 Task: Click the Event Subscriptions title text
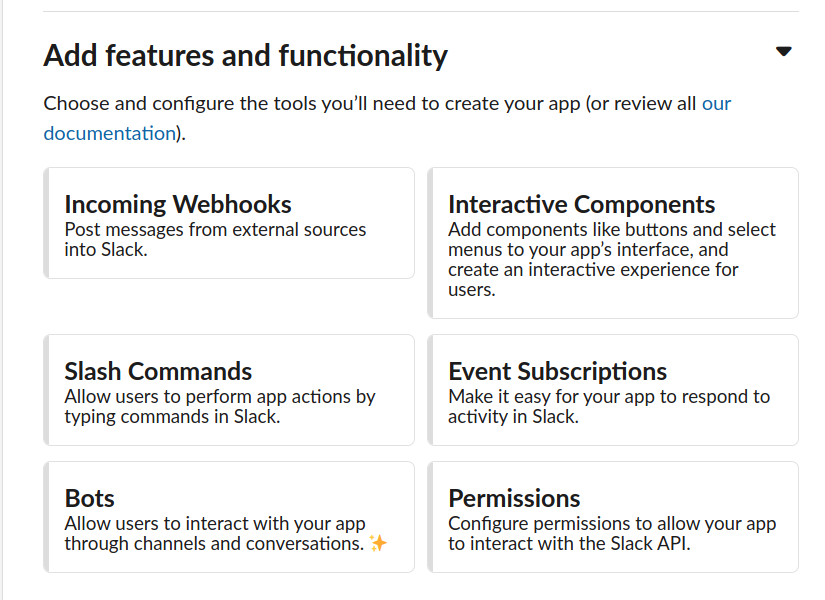557,372
